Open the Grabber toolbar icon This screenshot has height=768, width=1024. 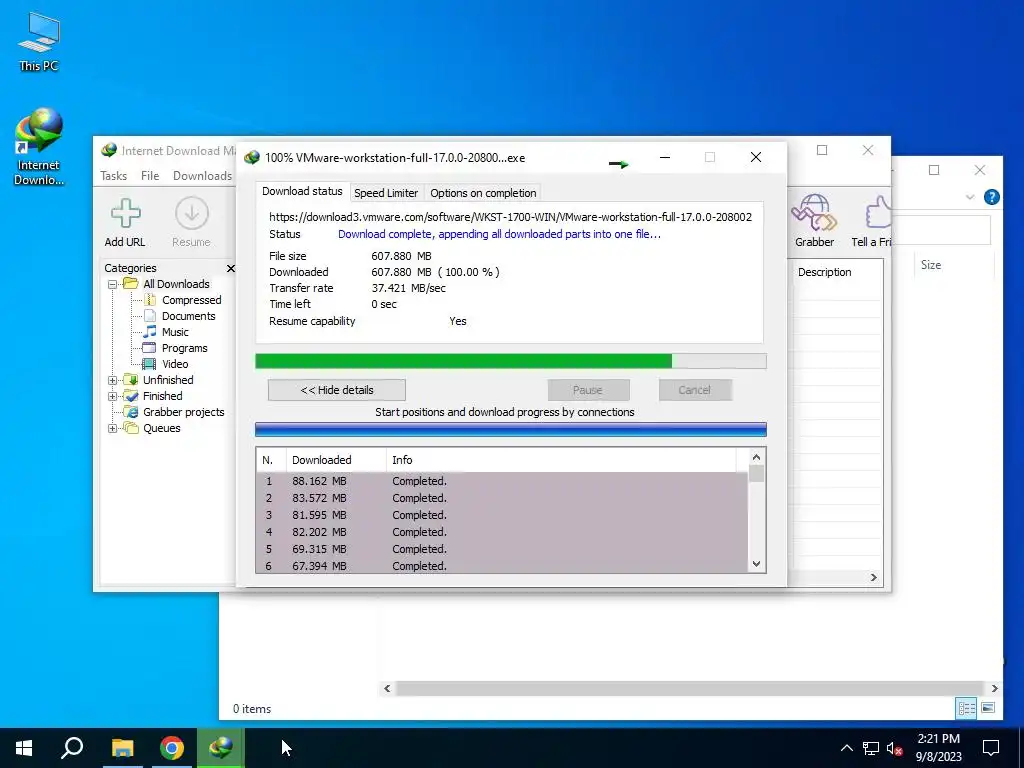pyautogui.click(x=814, y=213)
